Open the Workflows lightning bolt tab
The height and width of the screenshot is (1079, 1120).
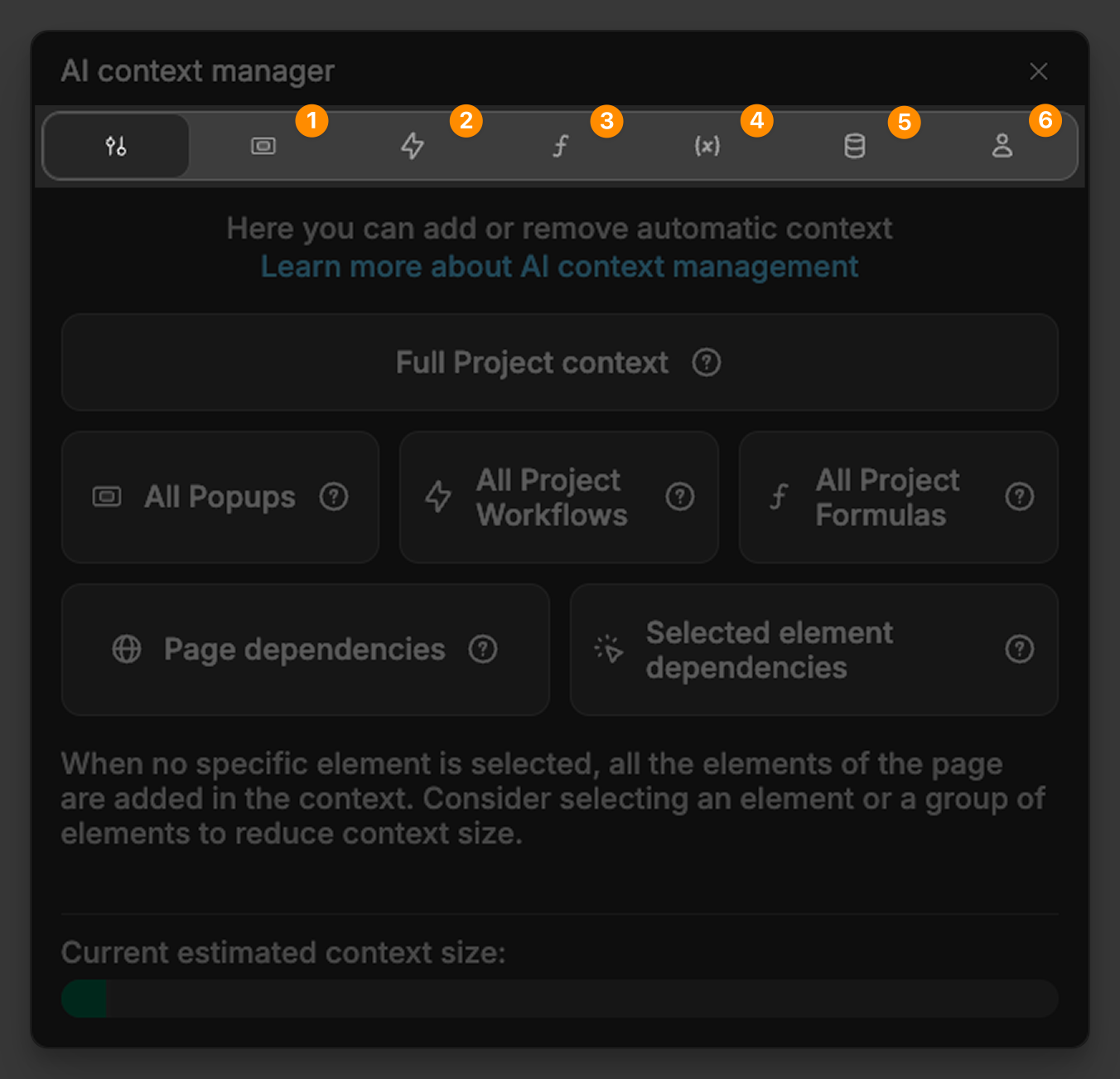(x=412, y=146)
